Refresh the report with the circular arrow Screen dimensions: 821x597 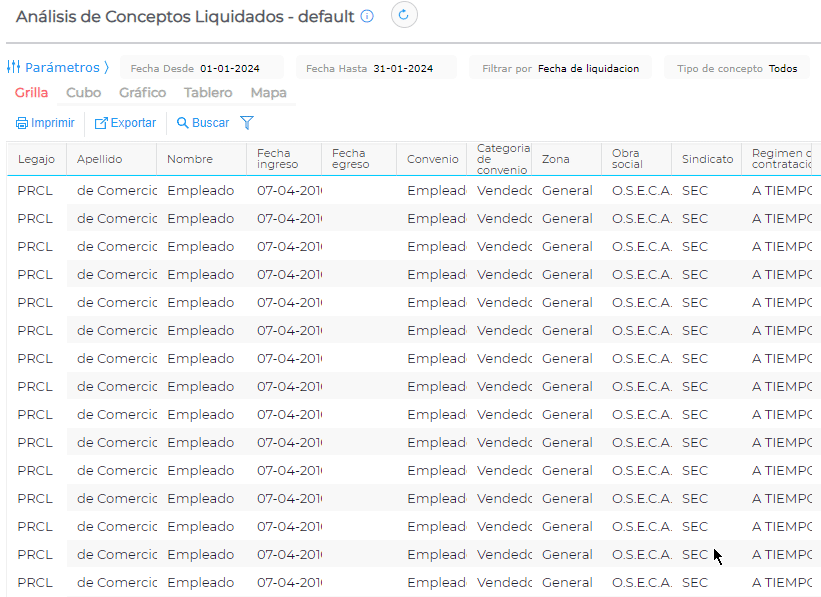(404, 15)
